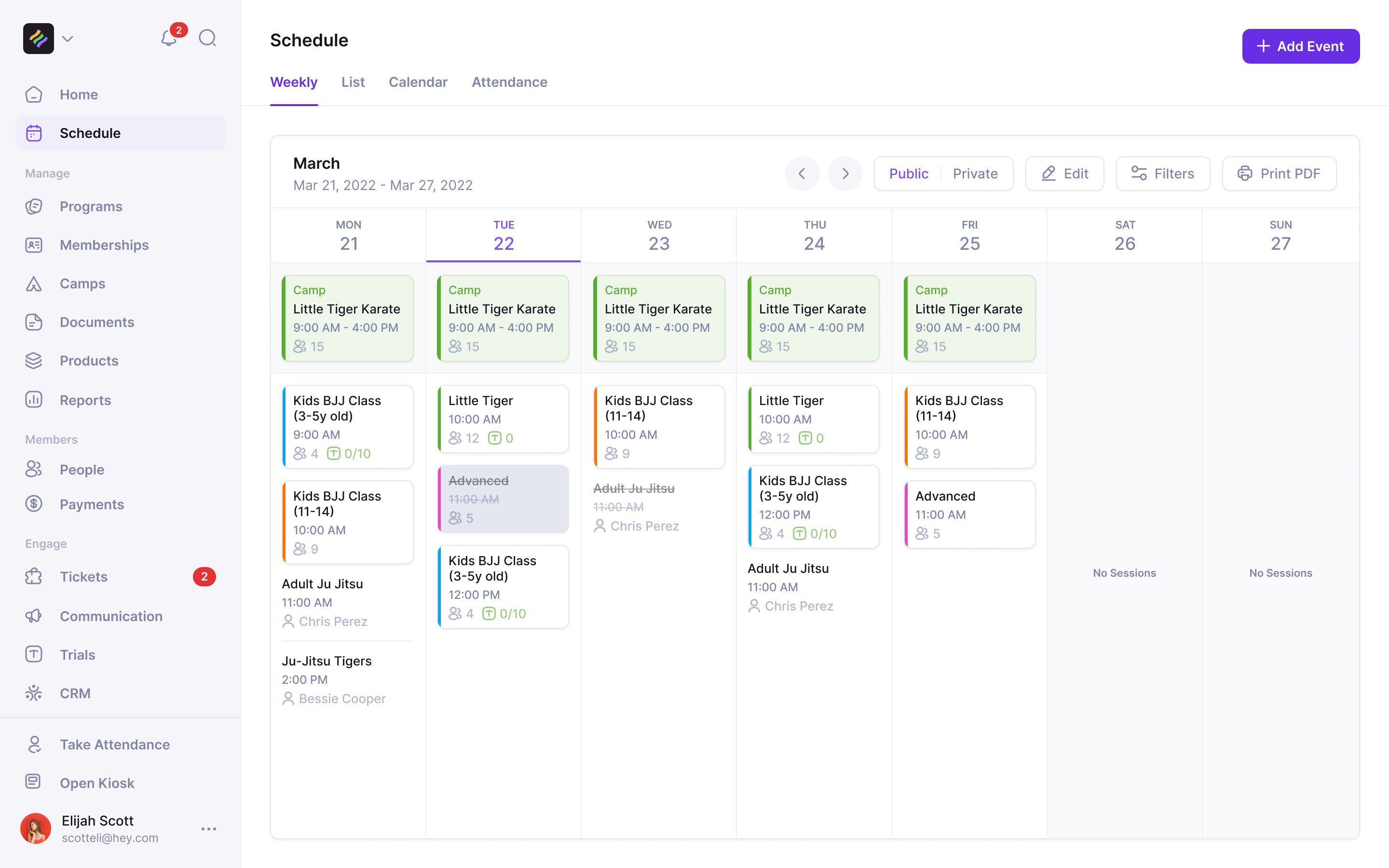Screen dimensions: 1389x868
Task: Open the Ju-Jitsu Tigers 2:00 PM session
Action: pos(348,680)
